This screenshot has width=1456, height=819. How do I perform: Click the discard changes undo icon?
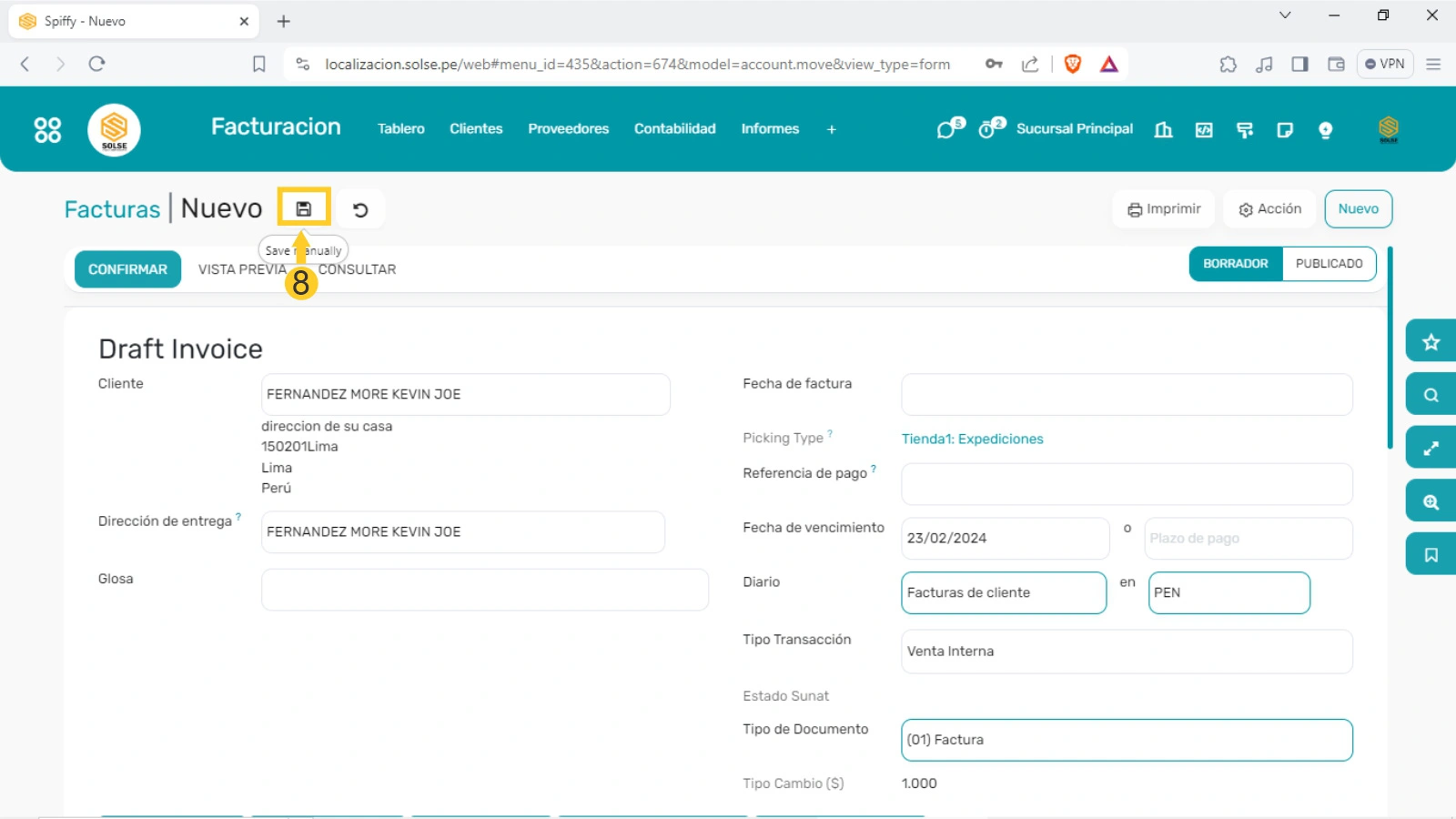[x=360, y=210]
